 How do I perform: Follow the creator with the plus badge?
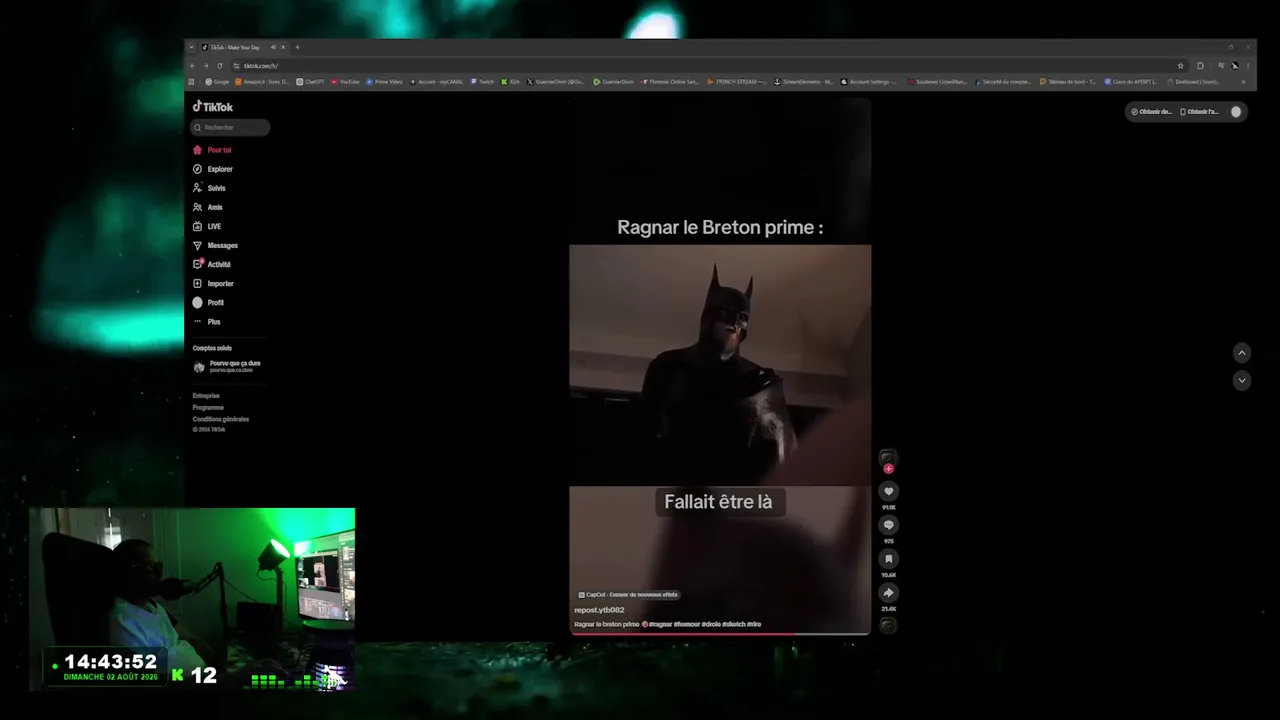tap(888, 468)
